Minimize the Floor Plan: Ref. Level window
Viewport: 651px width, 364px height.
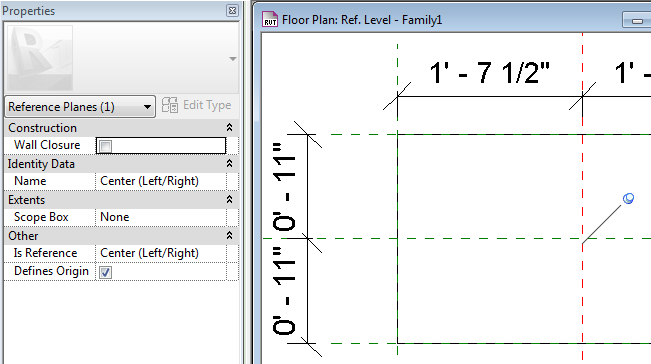637,20
